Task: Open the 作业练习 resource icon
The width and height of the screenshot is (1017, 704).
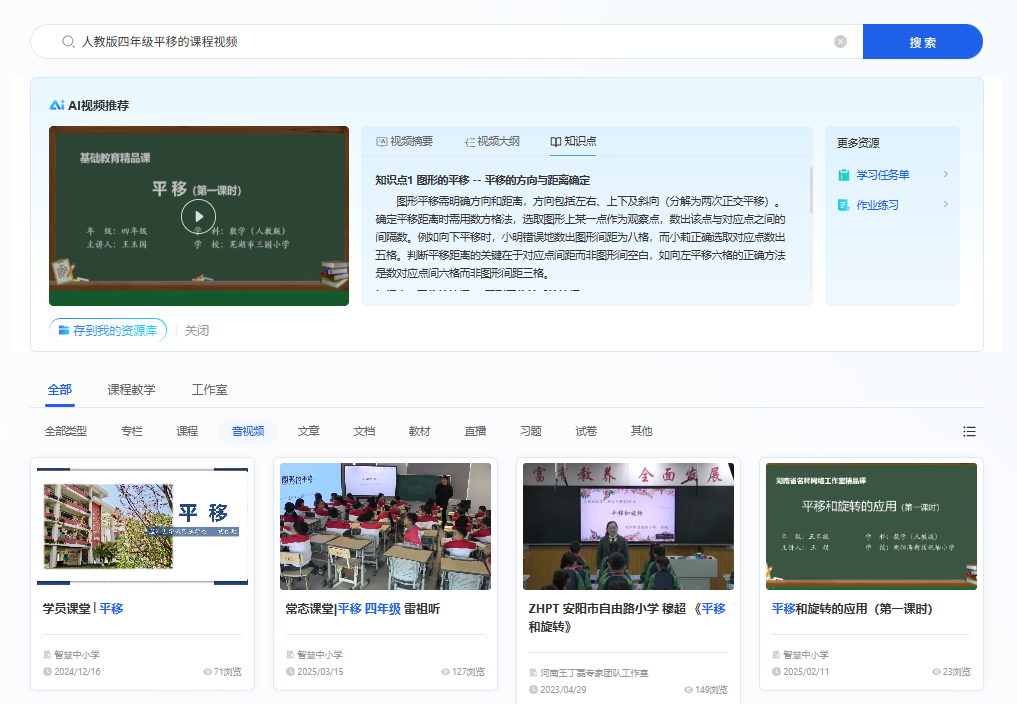Action: (x=843, y=203)
